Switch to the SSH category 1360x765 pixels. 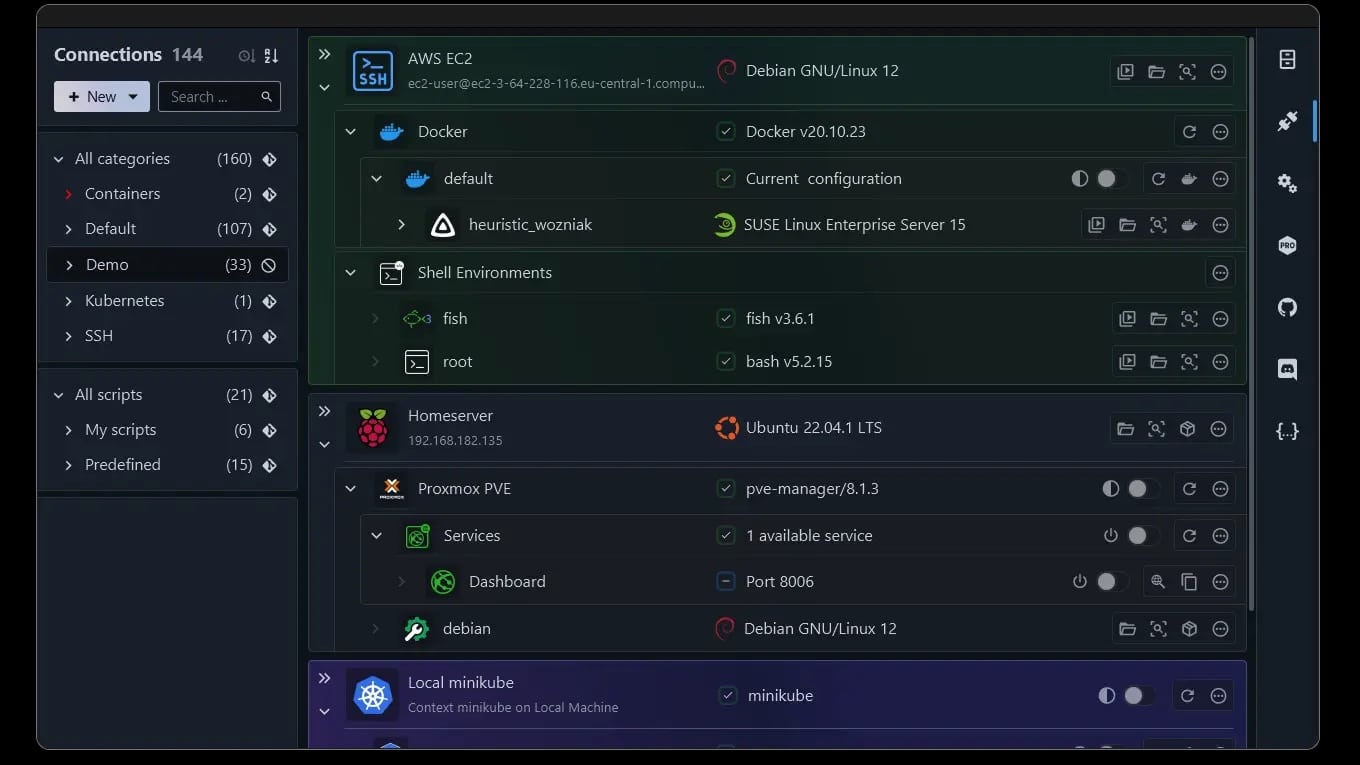tap(98, 336)
